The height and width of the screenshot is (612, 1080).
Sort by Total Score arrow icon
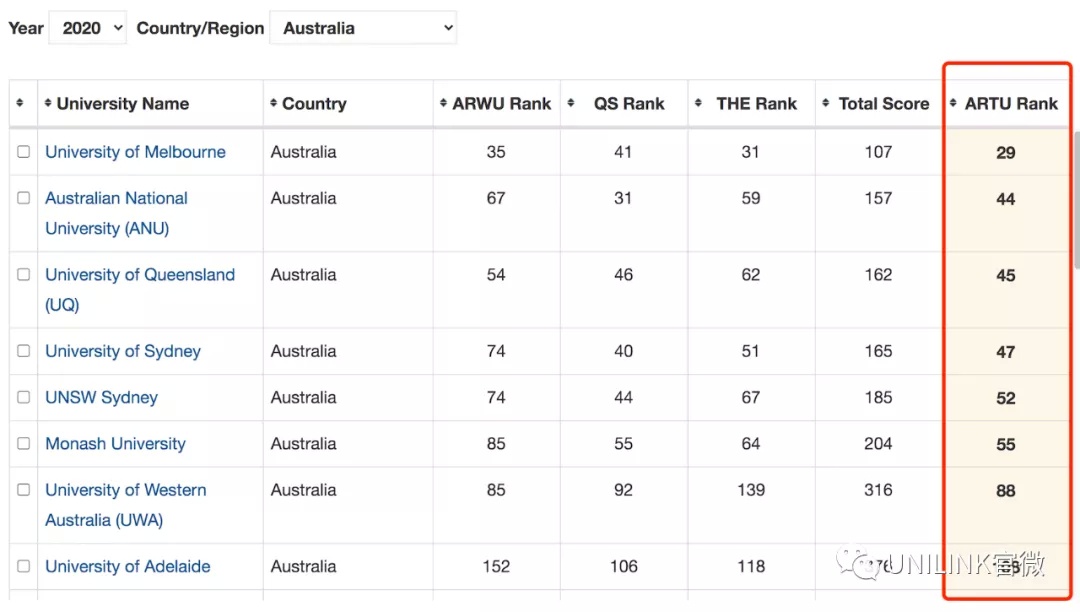pyautogui.click(x=826, y=103)
